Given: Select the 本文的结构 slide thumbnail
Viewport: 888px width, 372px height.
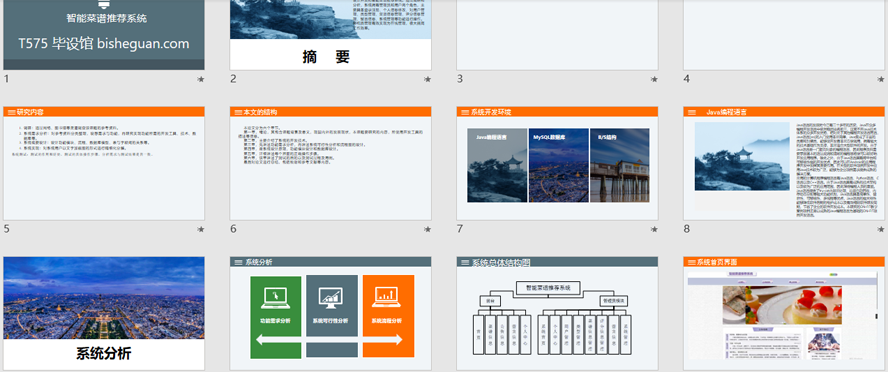Looking at the screenshot, I should [331, 164].
